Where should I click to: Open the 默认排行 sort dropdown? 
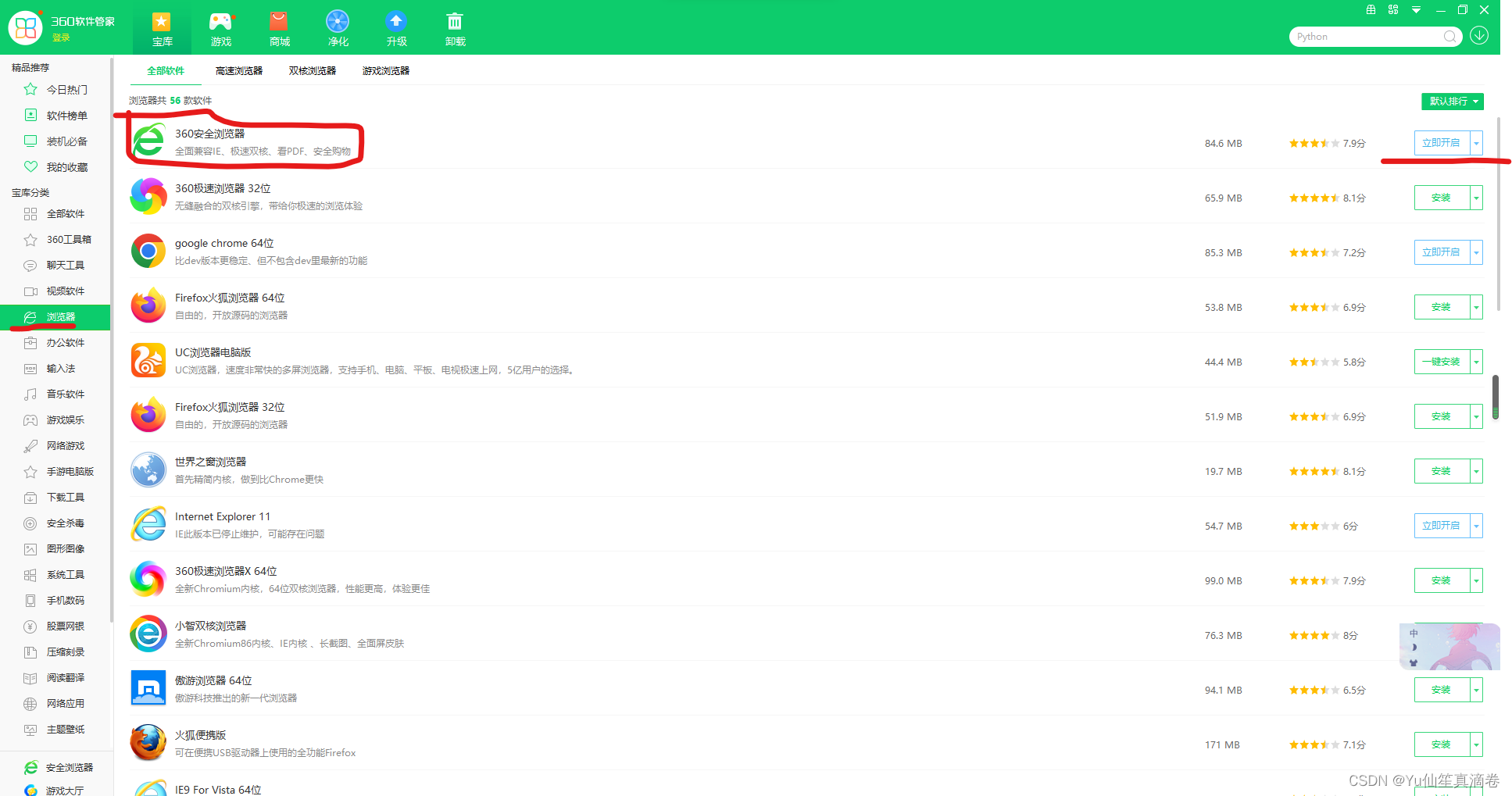coord(1453,102)
